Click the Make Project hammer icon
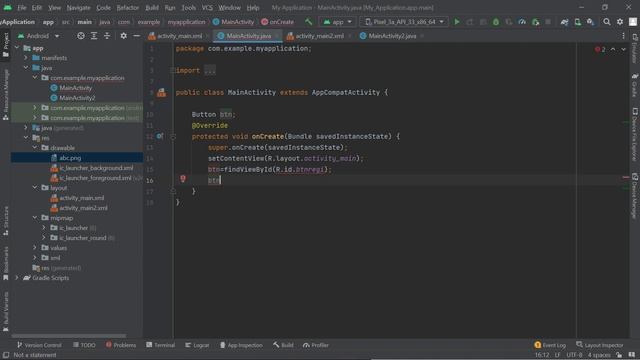The image size is (640, 360). (x=309, y=22)
